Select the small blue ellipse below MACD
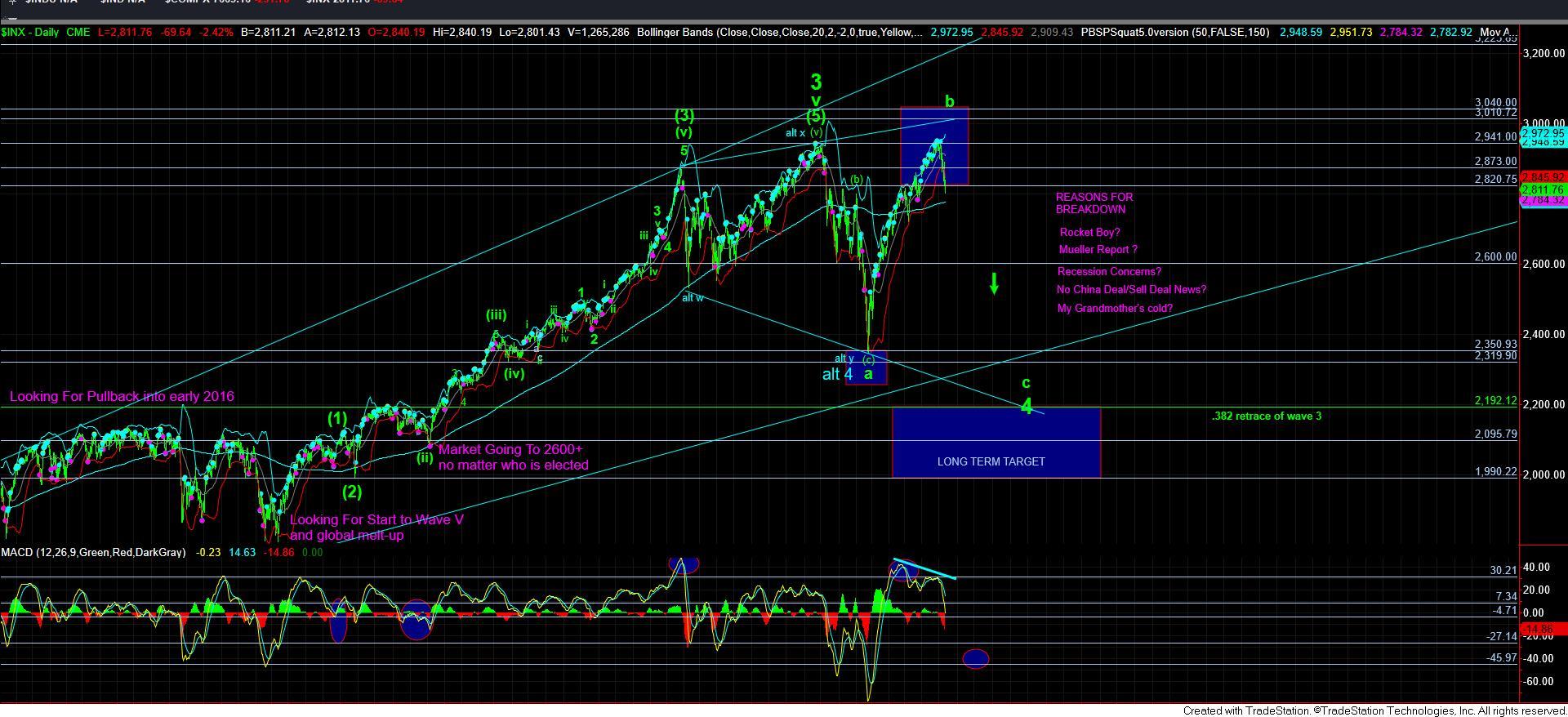The height and width of the screenshot is (717, 1568). (975, 658)
